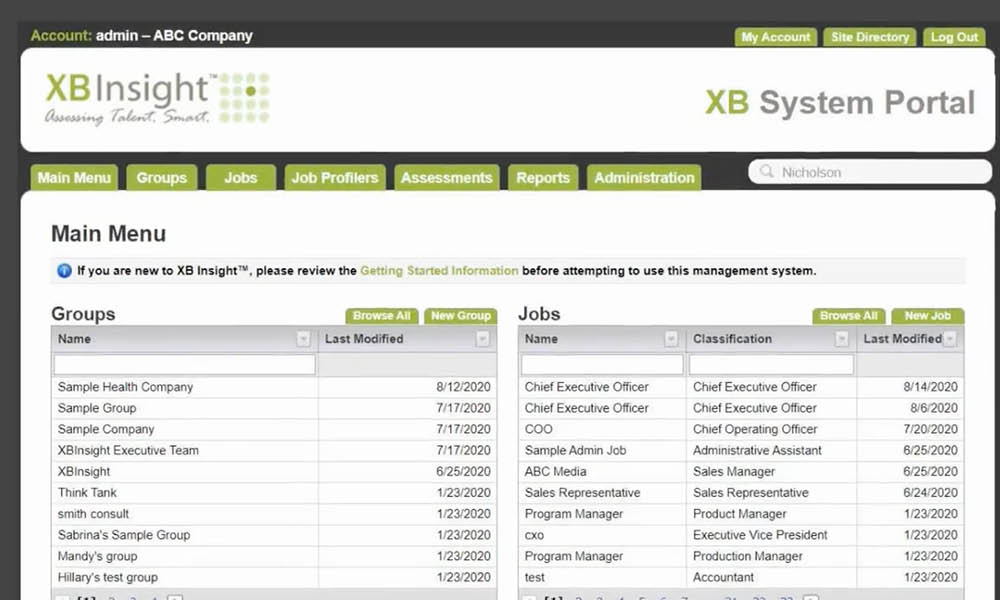1000x600 pixels.
Task: Open the Groups tab
Action: pos(161,177)
